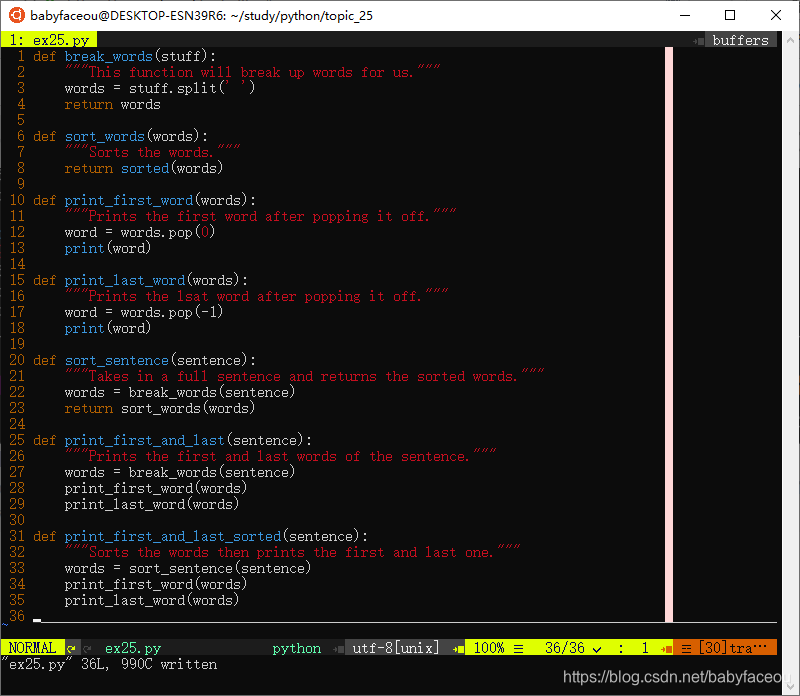
Task: Click the 'buffers' label in the tabline
Action: (740, 40)
